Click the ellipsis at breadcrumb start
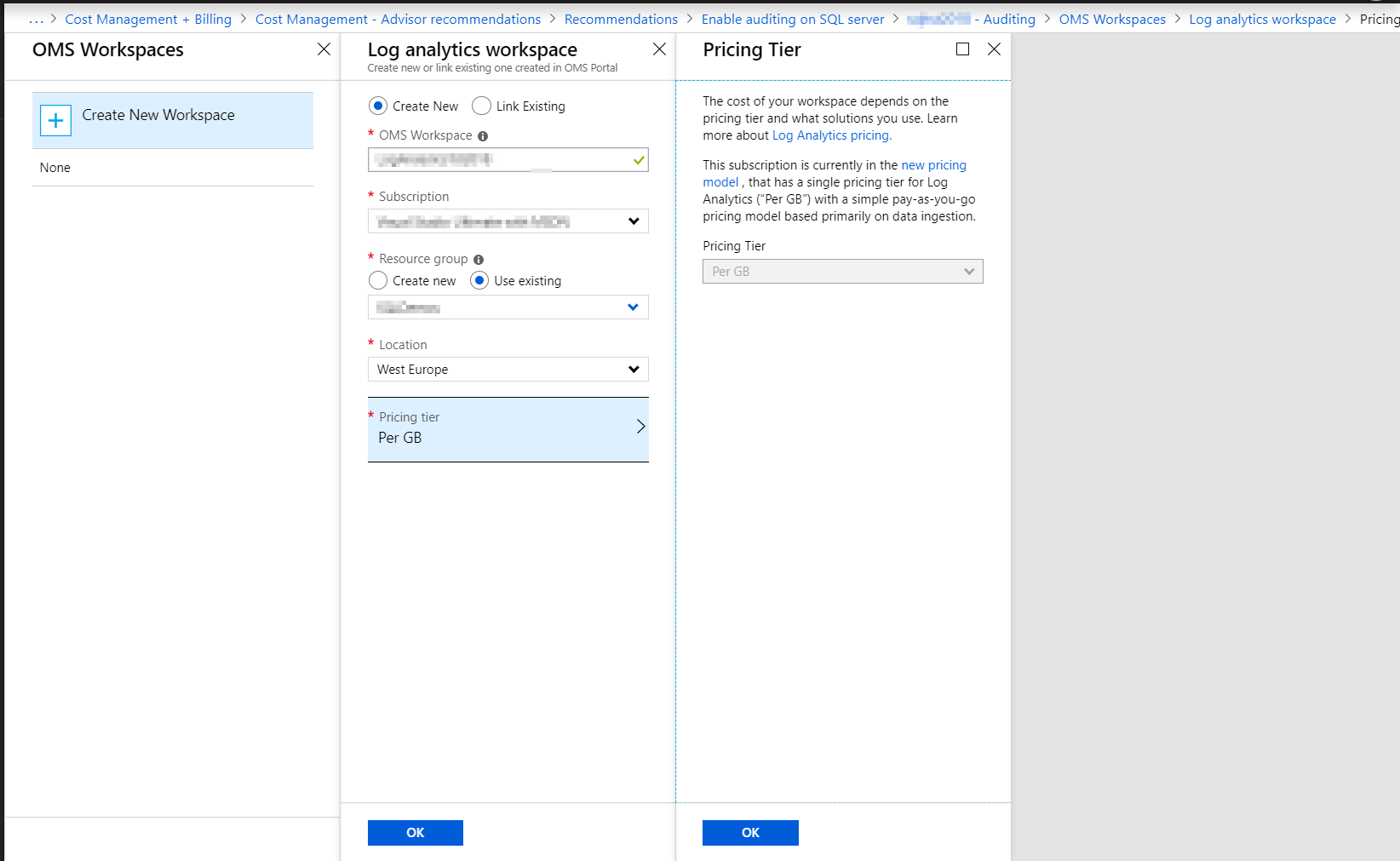 coord(36,20)
